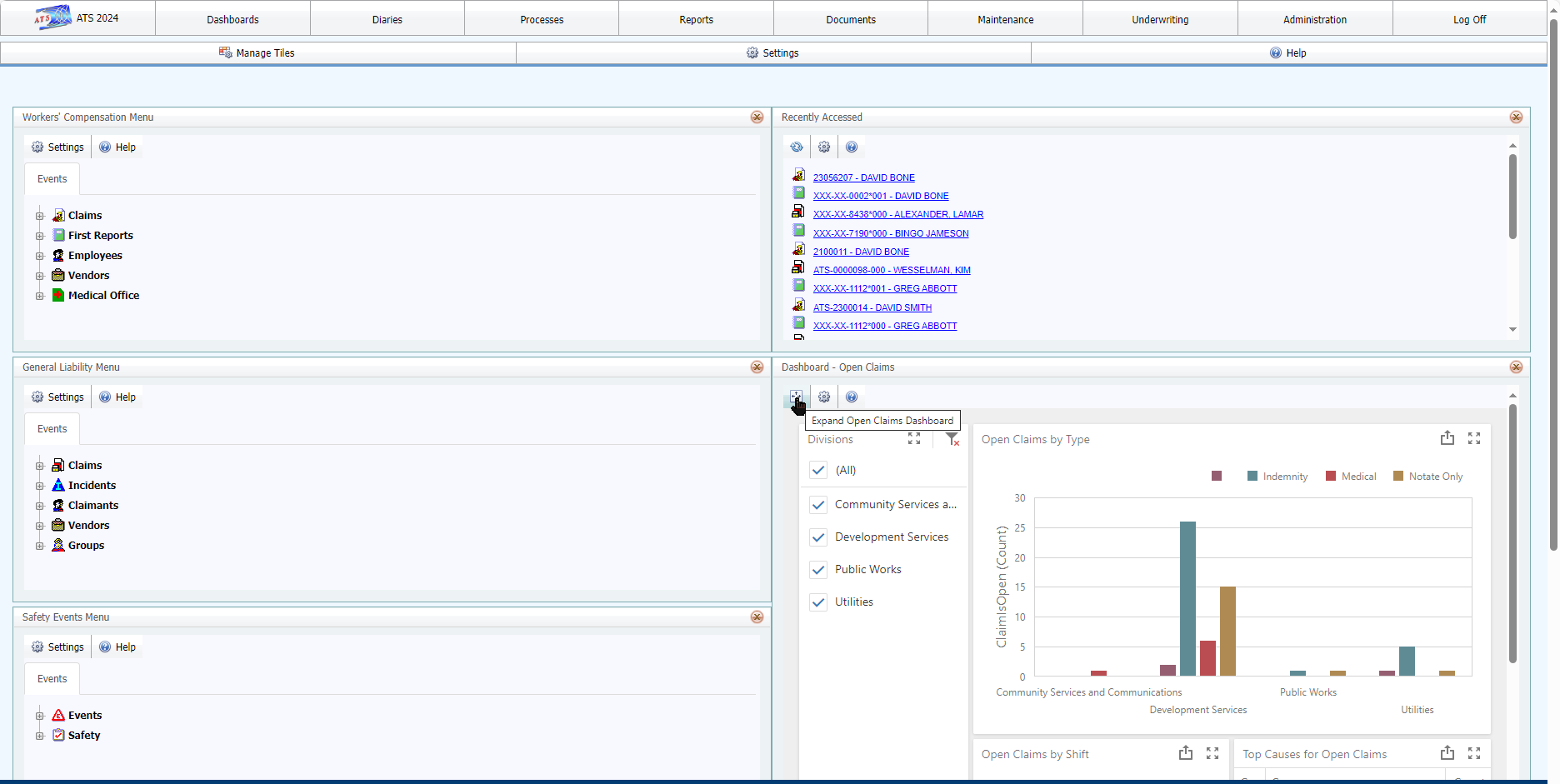The image size is (1560, 784).
Task: Maximize the Divisions filter panel
Action: click(914, 438)
